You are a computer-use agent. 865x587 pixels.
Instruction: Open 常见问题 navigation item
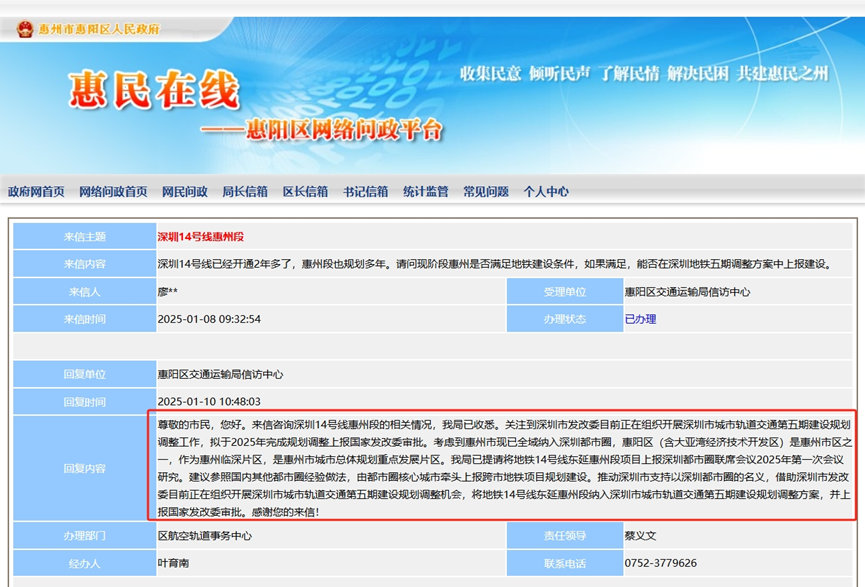coord(485,191)
